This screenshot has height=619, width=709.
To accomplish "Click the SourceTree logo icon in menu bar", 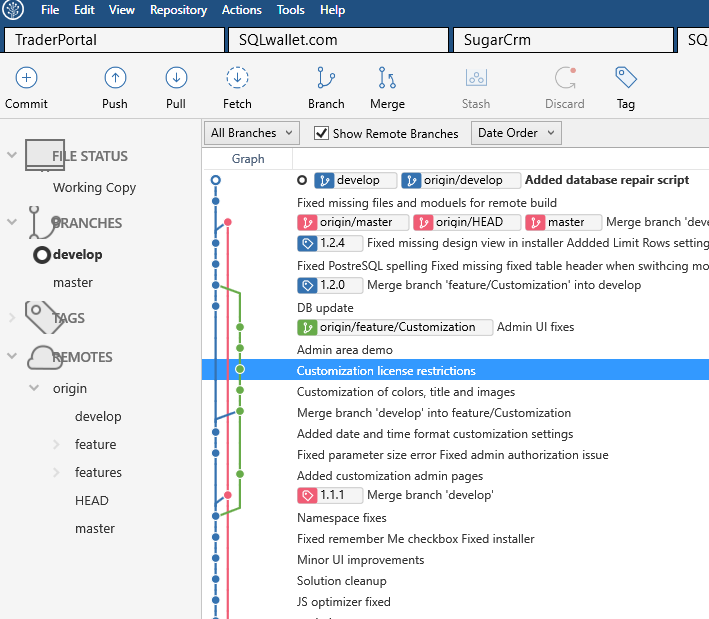I will (13, 9).
